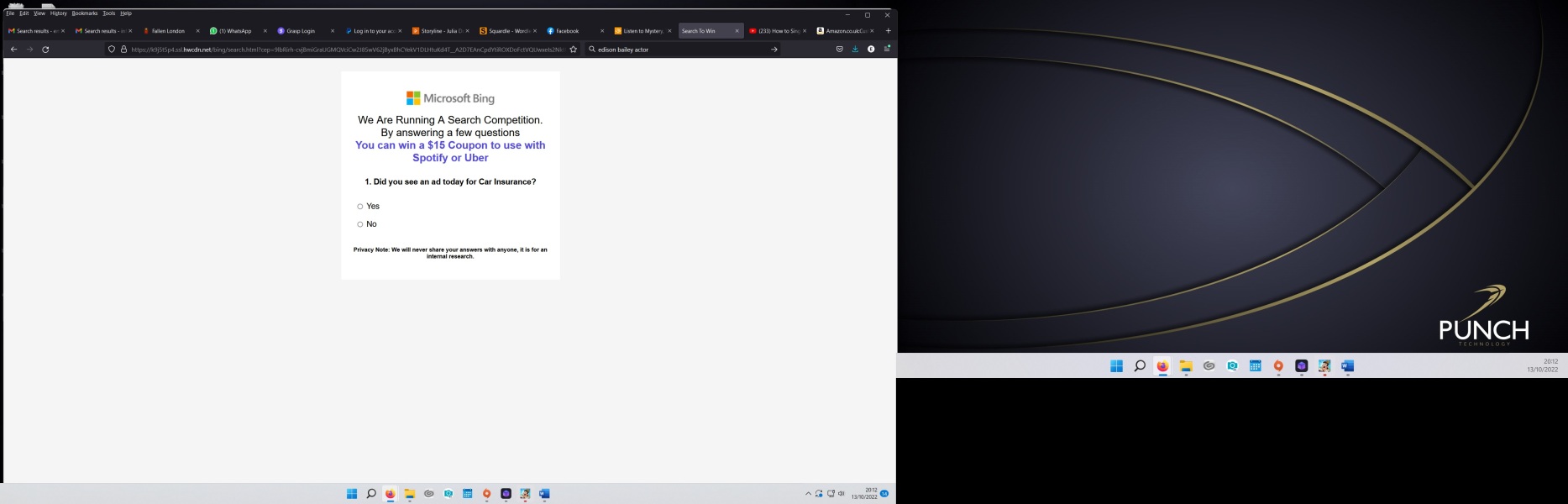Click the $15 Coupon purple text
1568x504 pixels.
click(x=450, y=151)
